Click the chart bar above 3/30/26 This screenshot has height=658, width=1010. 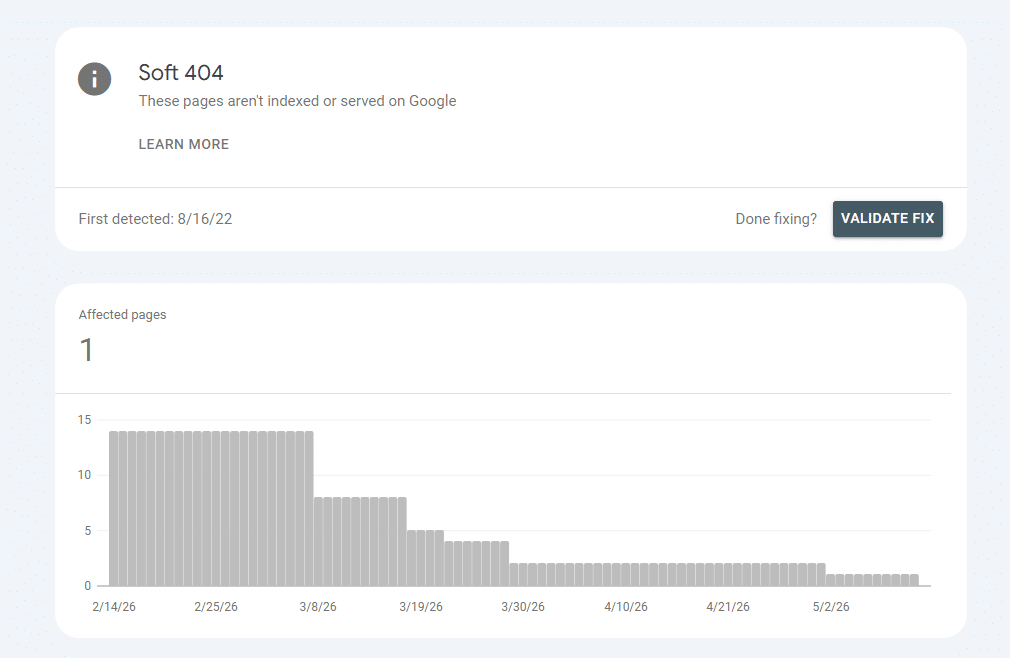point(523,575)
